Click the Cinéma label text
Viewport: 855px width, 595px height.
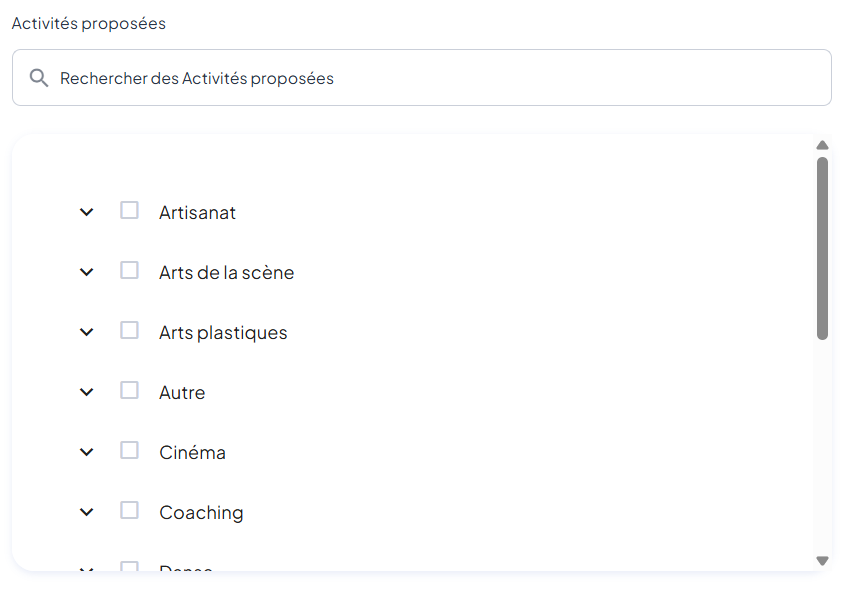pyautogui.click(x=192, y=453)
